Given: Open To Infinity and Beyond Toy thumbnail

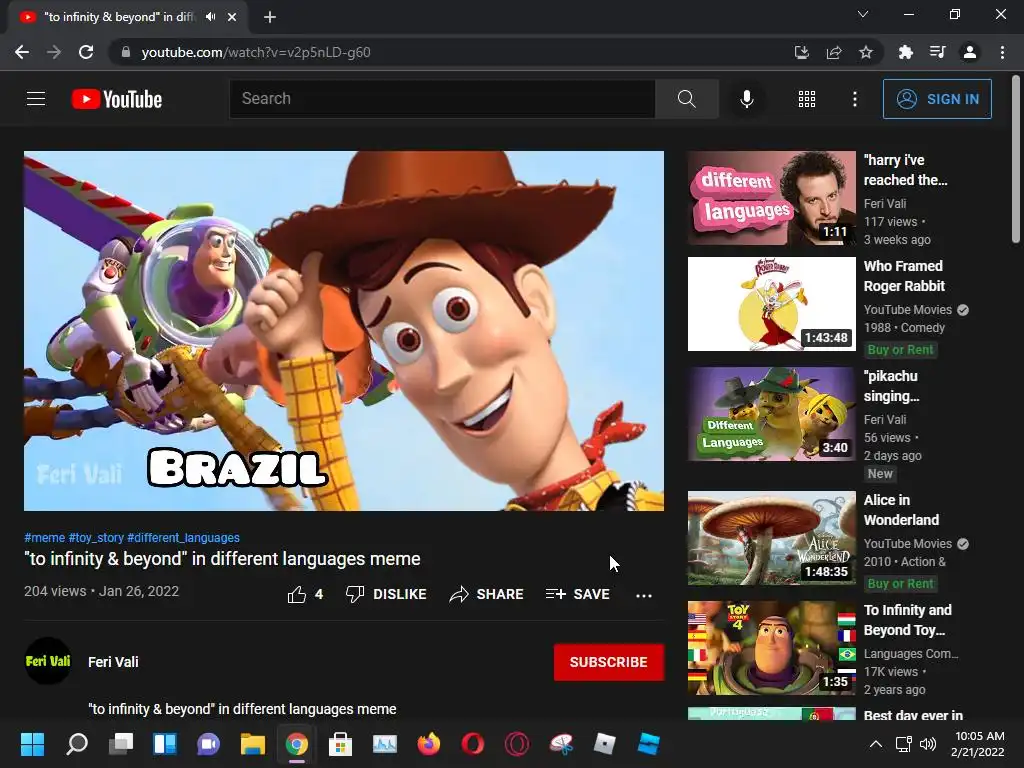Looking at the screenshot, I should (772, 648).
